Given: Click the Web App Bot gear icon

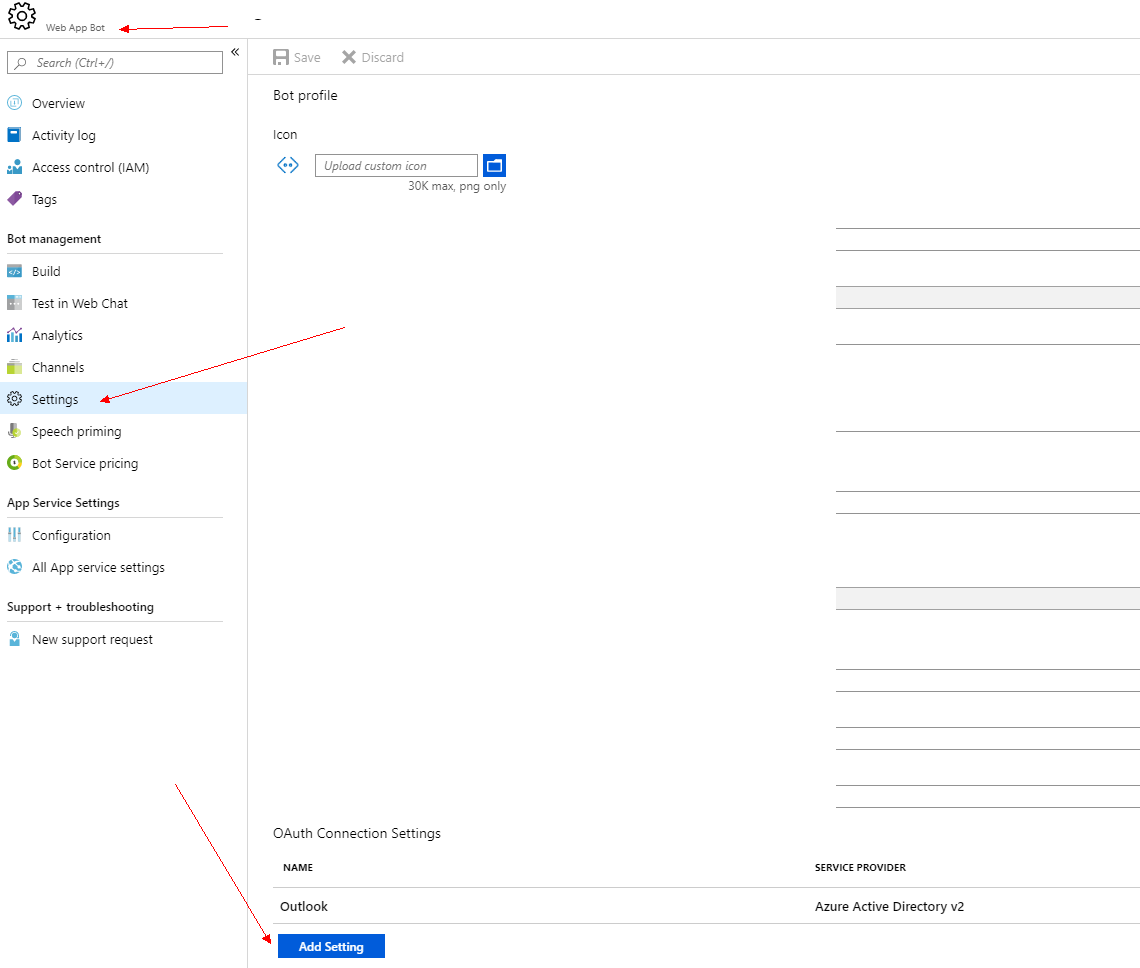Looking at the screenshot, I should tap(22, 15).
